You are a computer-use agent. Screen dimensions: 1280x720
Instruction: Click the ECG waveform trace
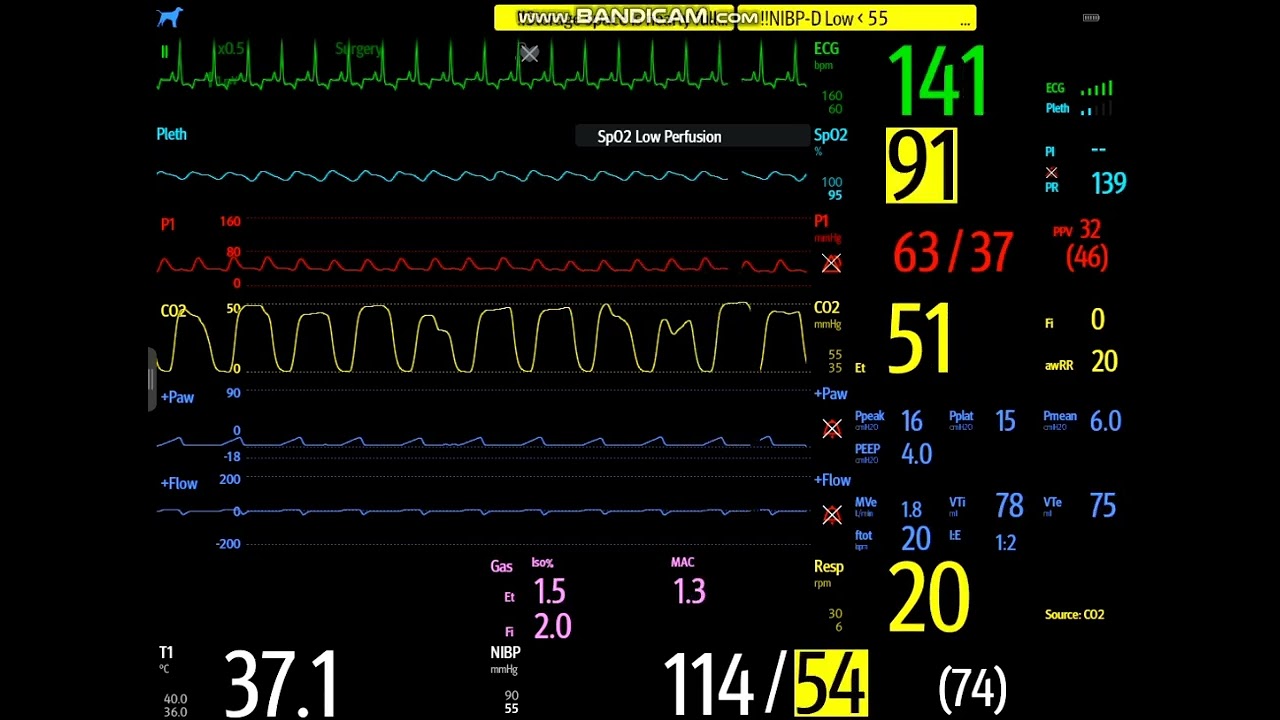click(480, 68)
